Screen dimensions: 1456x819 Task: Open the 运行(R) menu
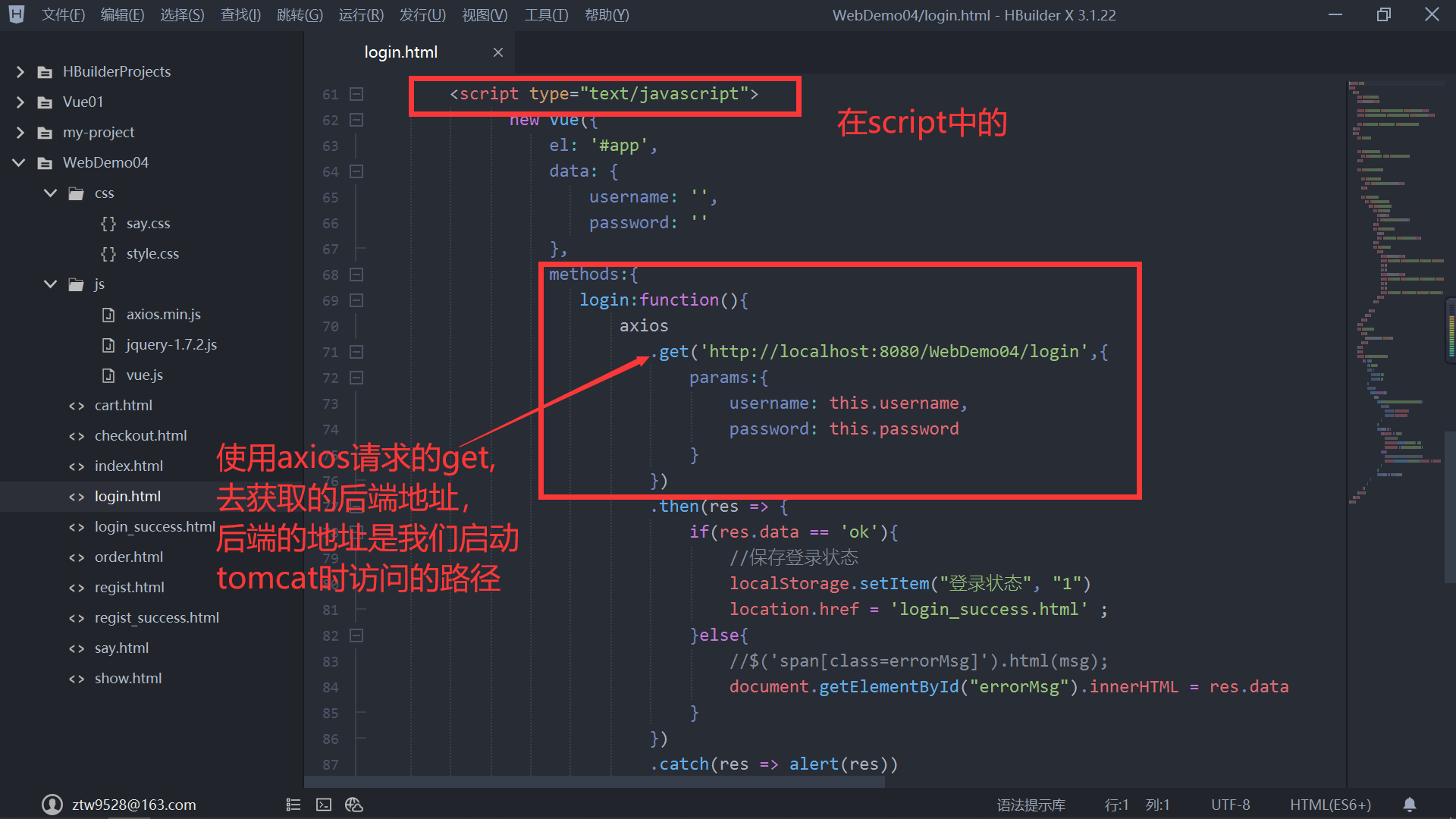click(361, 15)
